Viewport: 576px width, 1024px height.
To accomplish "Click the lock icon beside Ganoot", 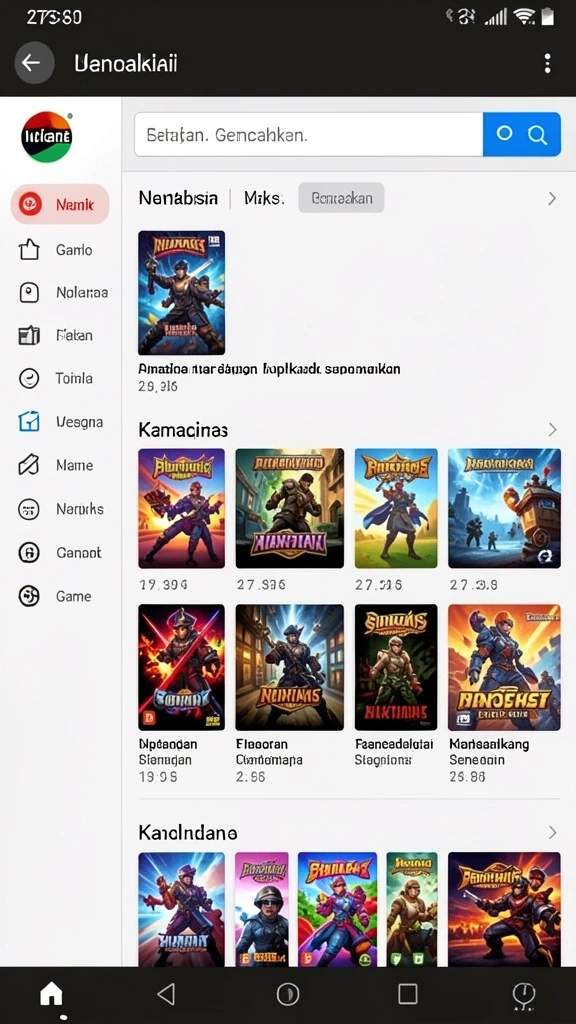I will pyautogui.click(x=29, y=552).
